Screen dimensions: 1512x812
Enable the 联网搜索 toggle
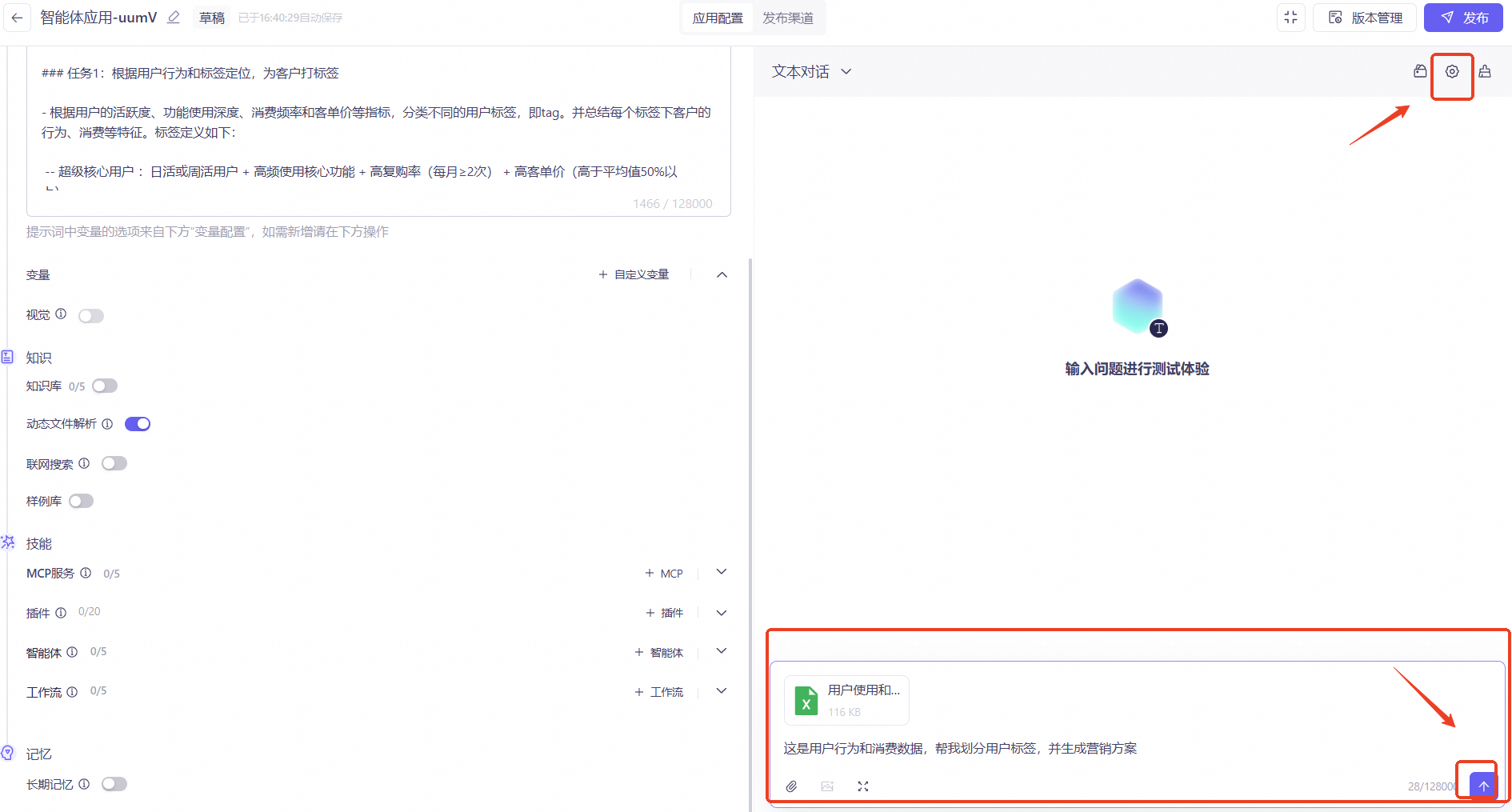114,463
